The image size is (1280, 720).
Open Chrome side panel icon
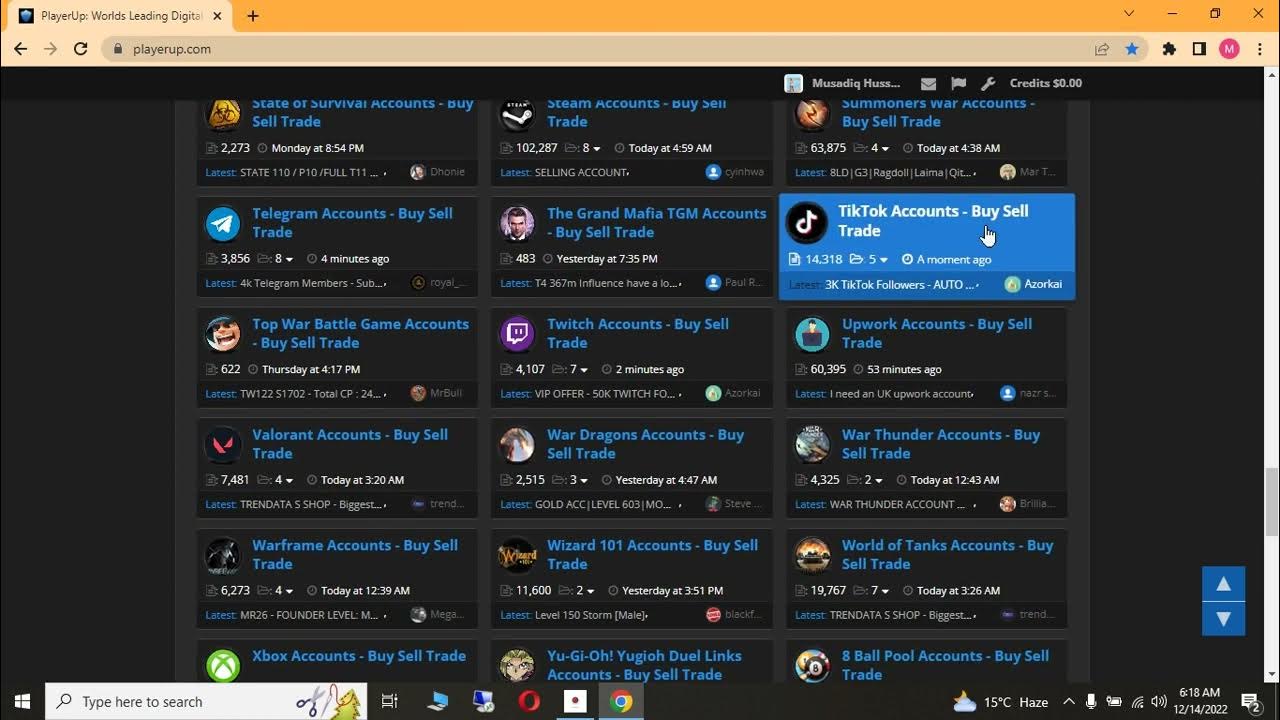(1199, 49)
